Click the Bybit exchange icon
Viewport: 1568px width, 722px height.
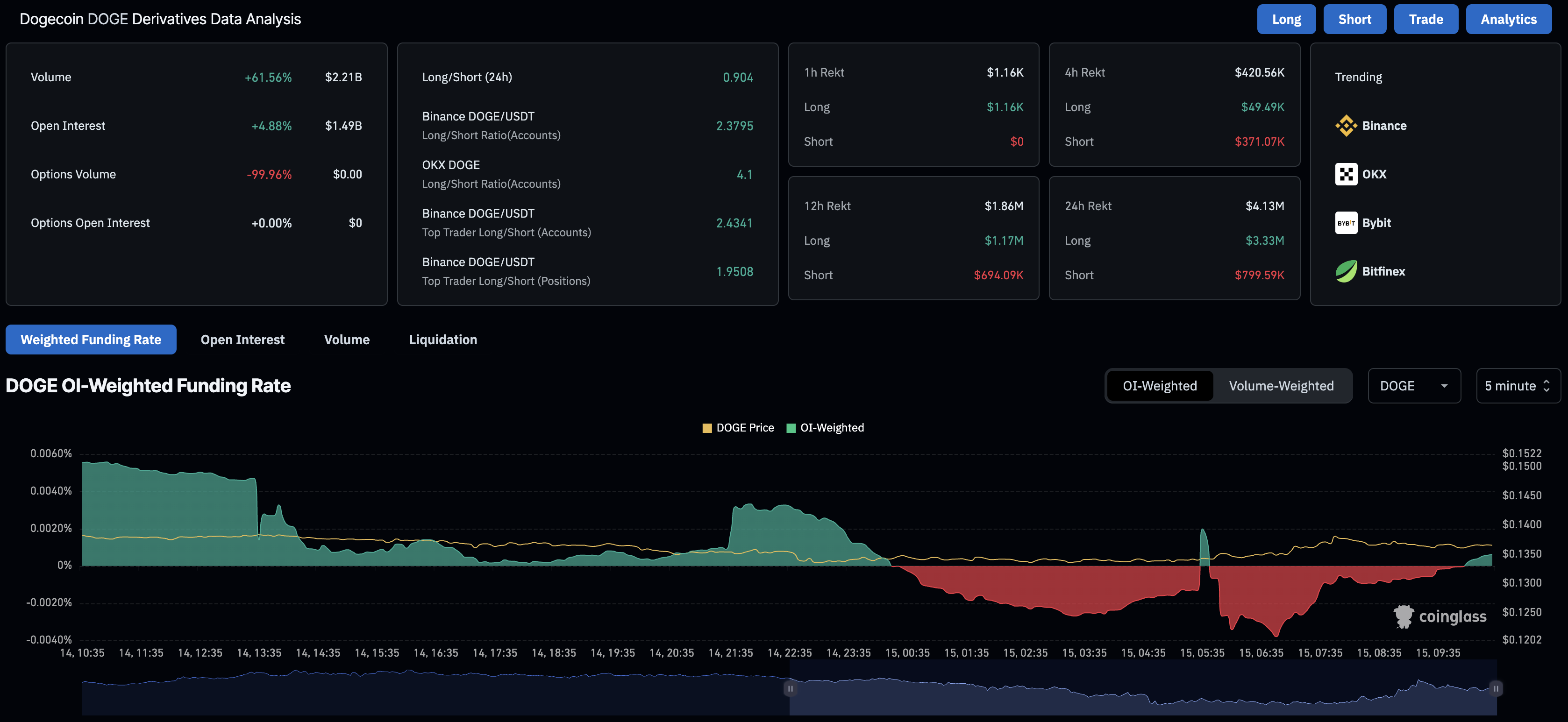1346,223
